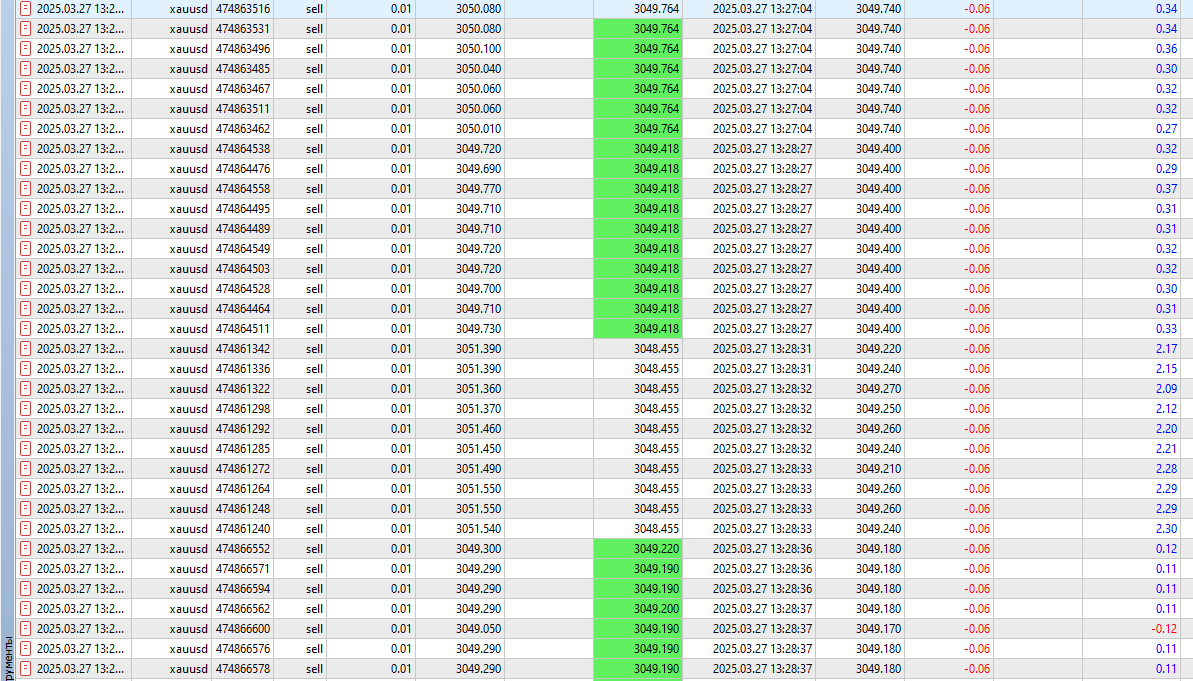Click the document icon for order 474864538
Image resolution: width=1193 pixels, height=681 pixels.
tap(25, 149)
